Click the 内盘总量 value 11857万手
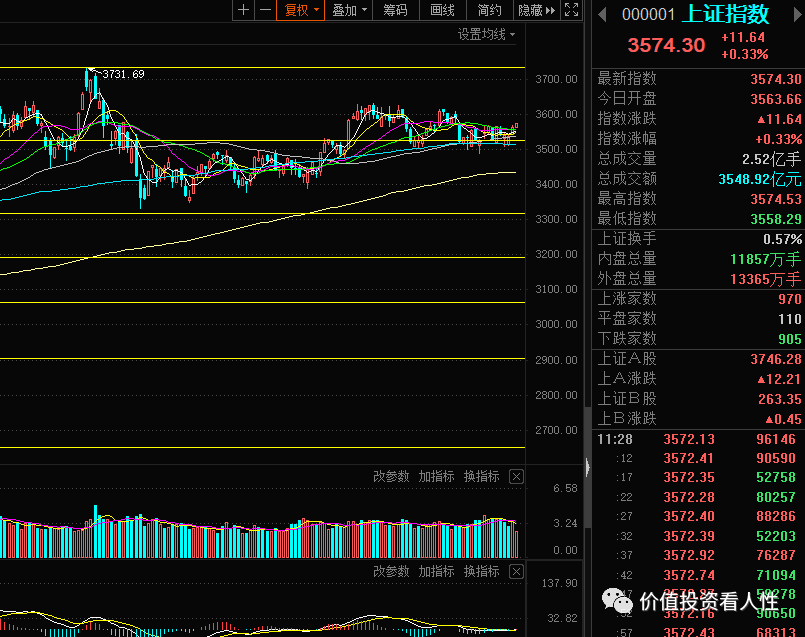 (x=765, y=259)
